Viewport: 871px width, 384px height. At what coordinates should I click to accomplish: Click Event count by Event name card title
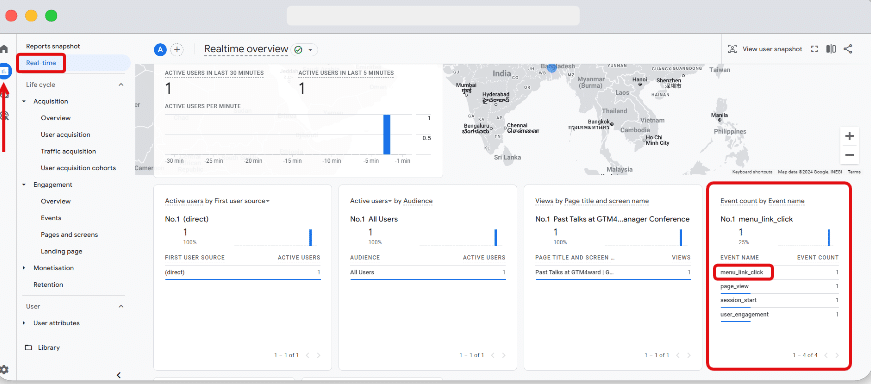(763, 201)
